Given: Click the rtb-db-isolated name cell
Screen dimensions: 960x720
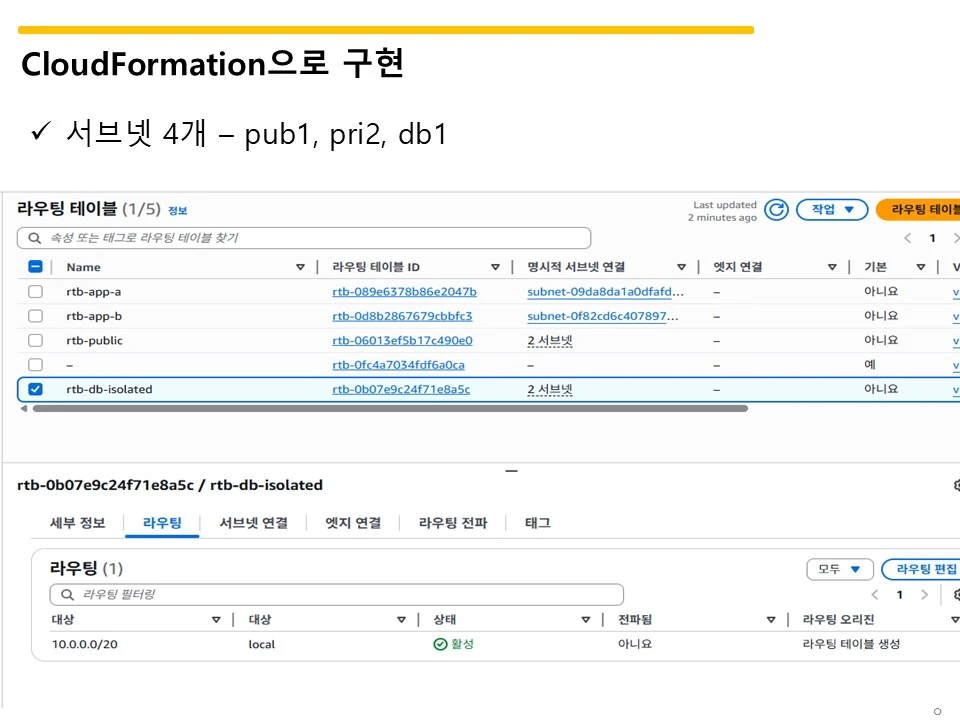Looking at the screenshot, I should pos(109,390).
